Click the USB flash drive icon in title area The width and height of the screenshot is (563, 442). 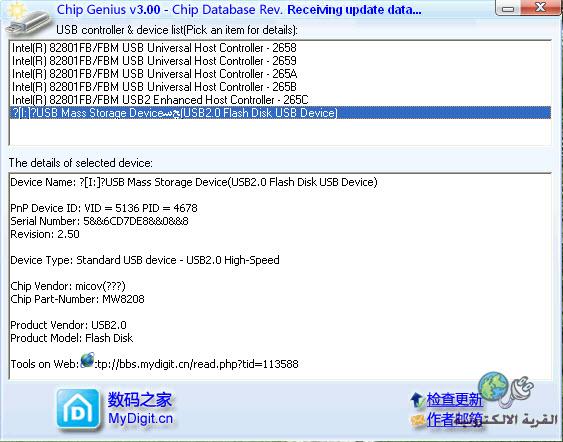tap(28, 20)
